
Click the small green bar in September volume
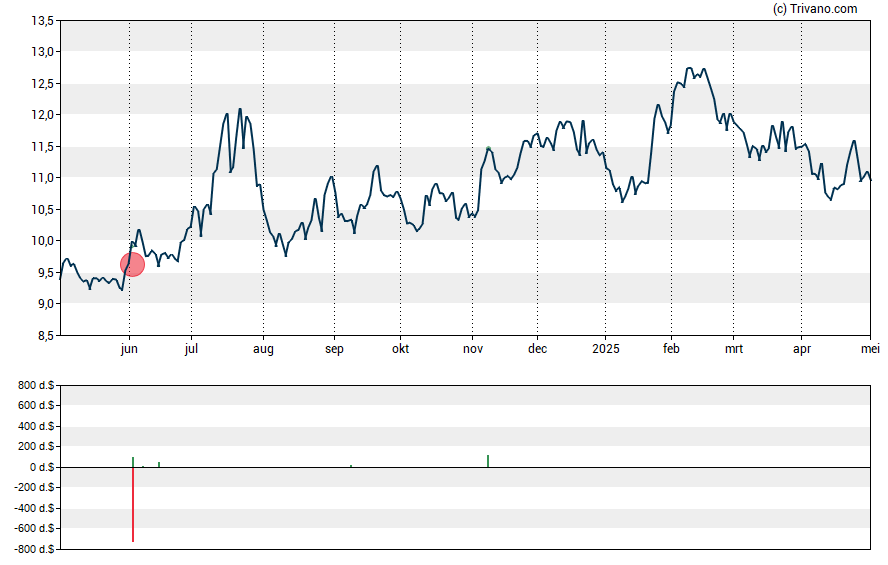click(351, 466)
